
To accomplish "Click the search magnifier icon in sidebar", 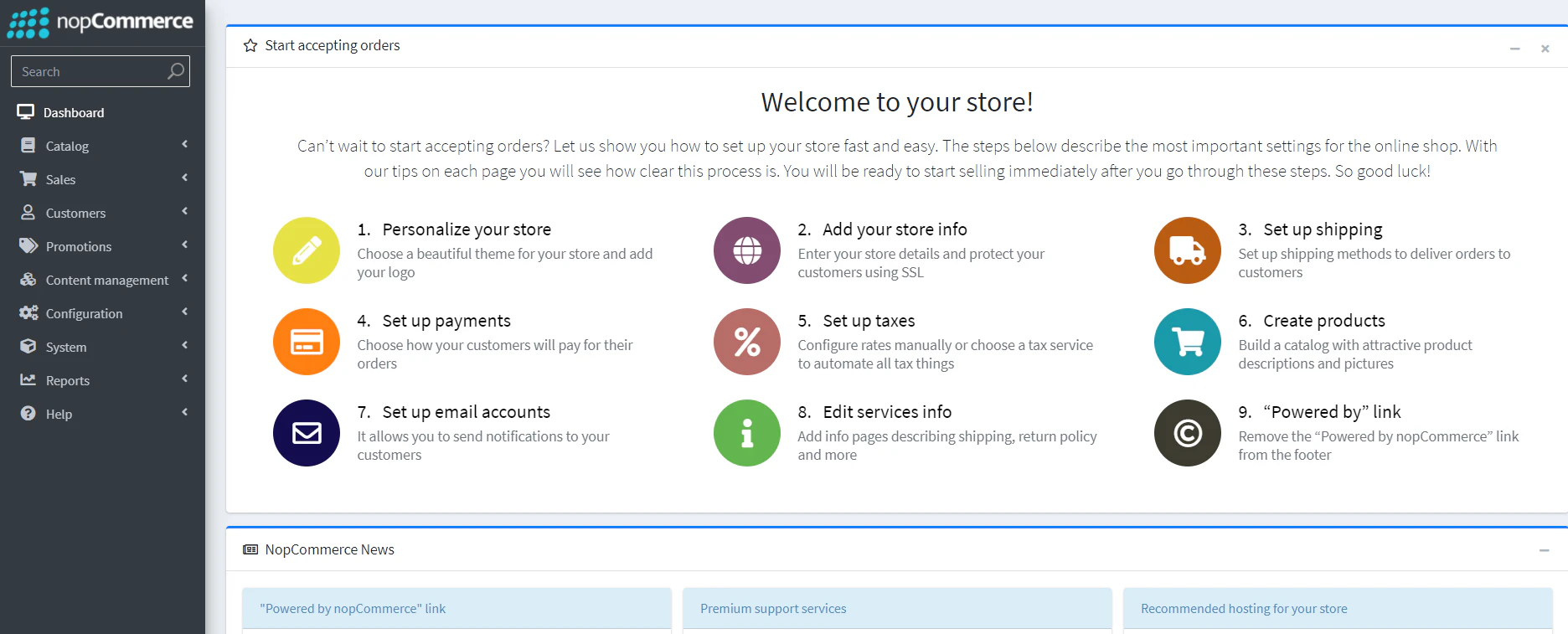I will tap(175, 71).
